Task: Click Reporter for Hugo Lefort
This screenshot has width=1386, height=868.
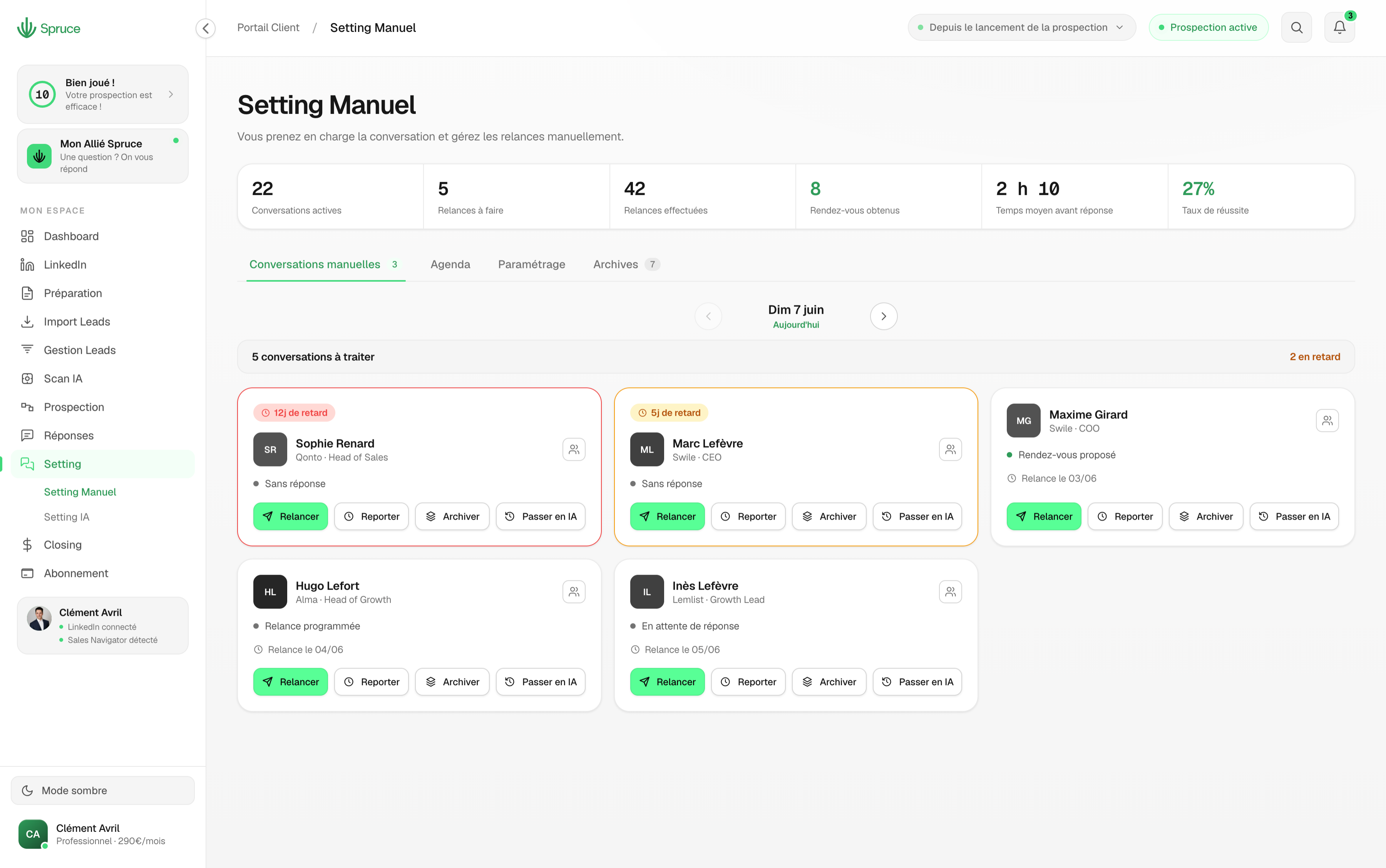Action: pyautogui.click(x=372, y=682)
